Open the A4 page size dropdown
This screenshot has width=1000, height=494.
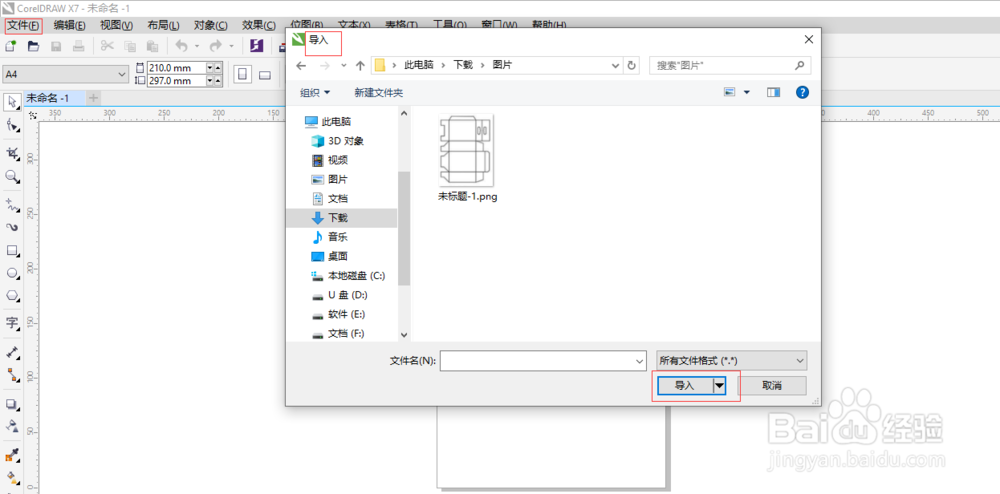[122, 75]
